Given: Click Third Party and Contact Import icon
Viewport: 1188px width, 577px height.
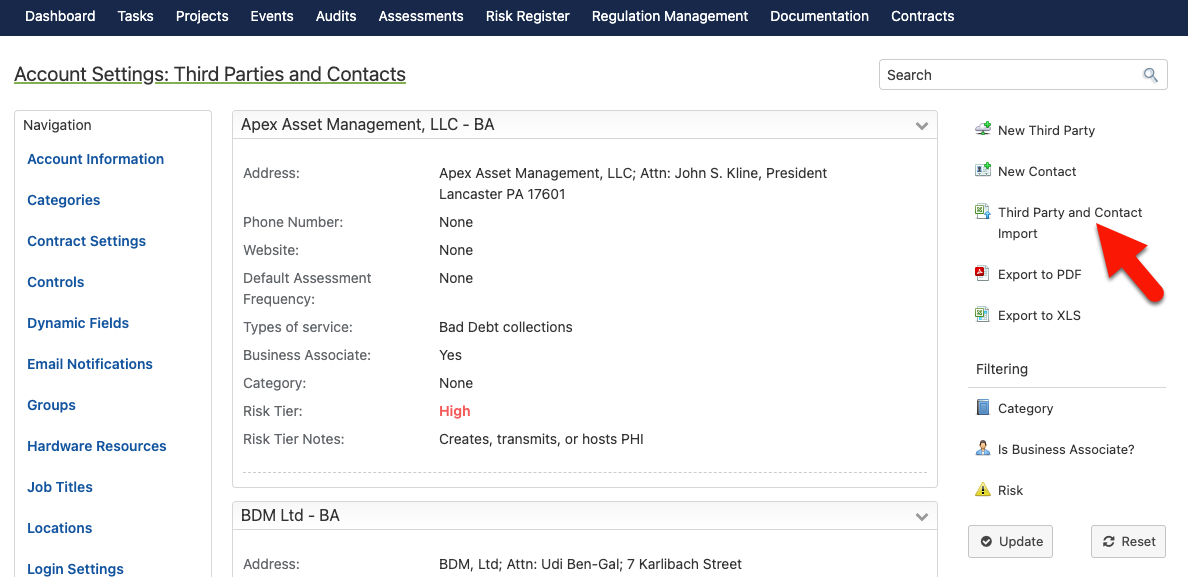Looking at the screenshot, I should 983,212.
